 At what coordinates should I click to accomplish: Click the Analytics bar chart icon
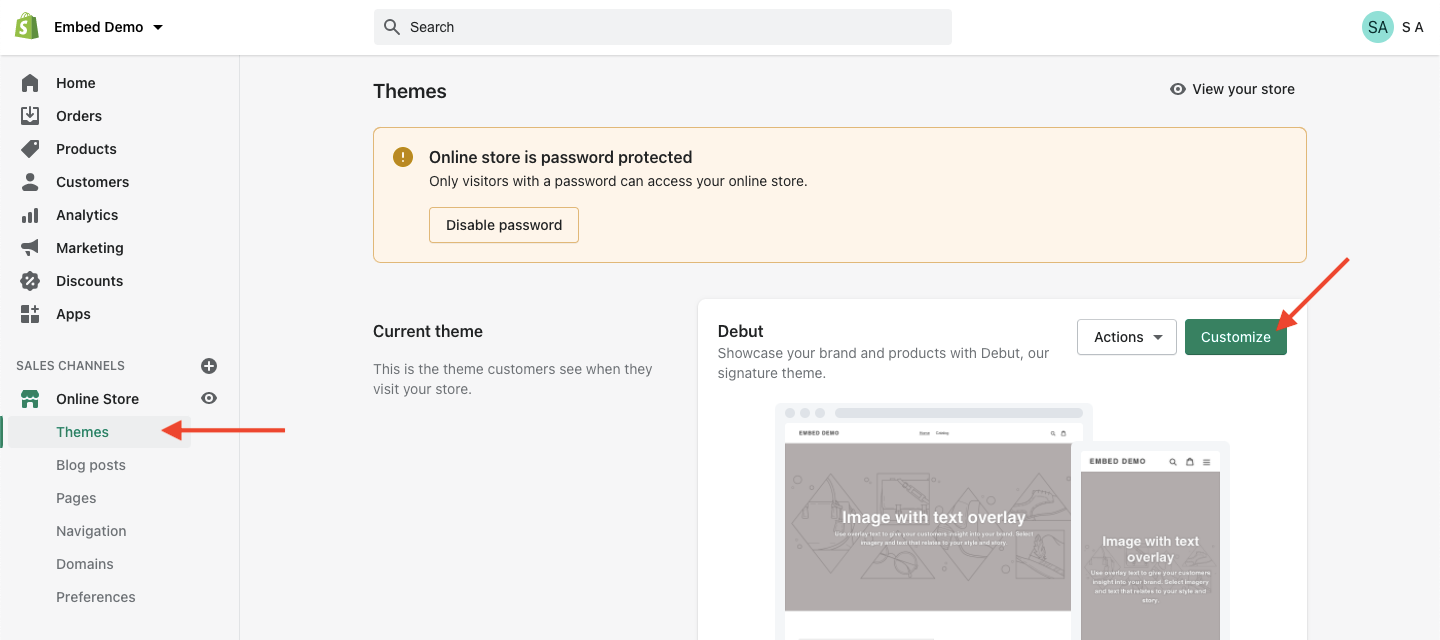tap(30, 215)
